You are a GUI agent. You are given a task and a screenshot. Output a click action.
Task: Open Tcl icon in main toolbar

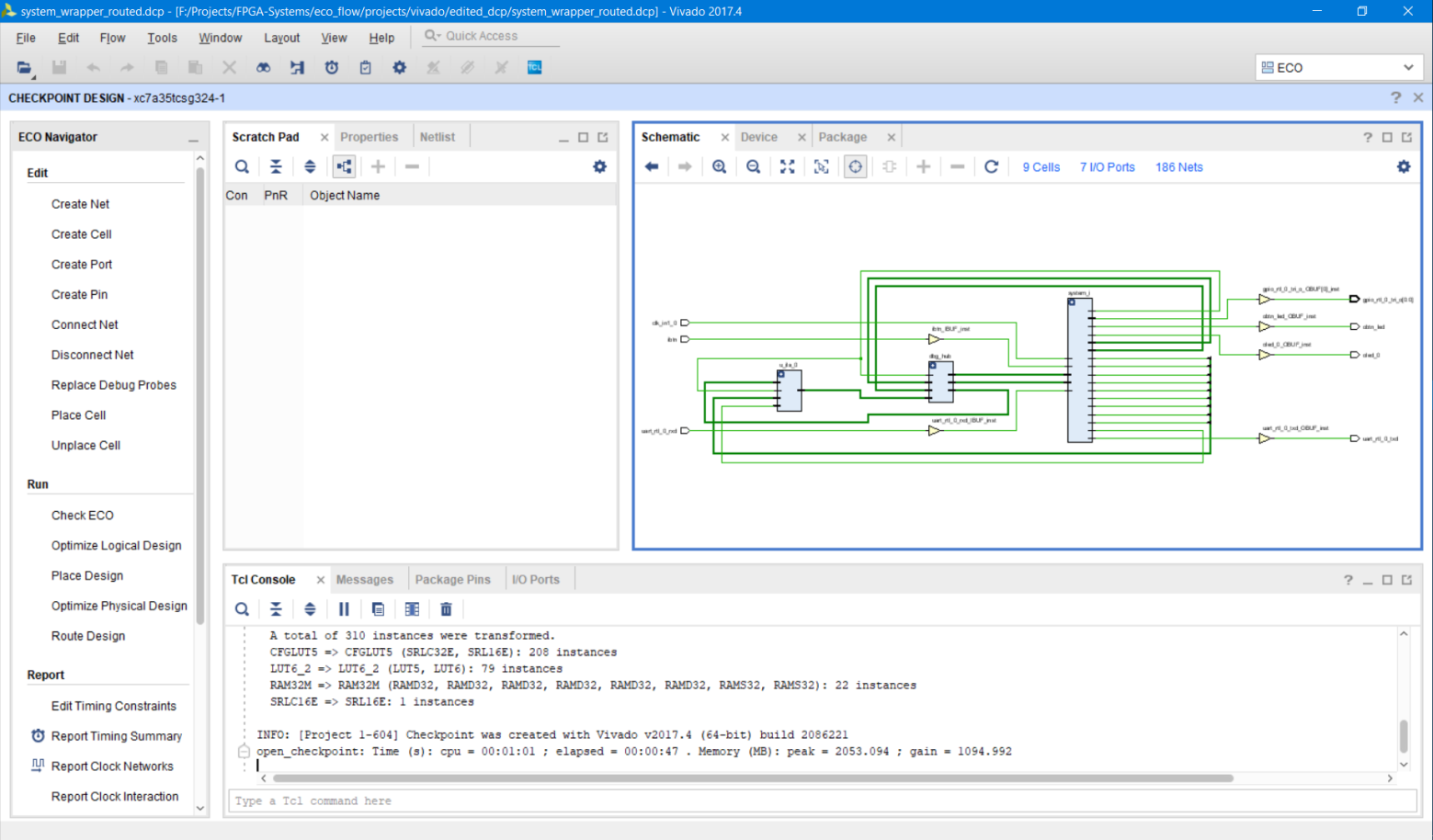[534, 67]
